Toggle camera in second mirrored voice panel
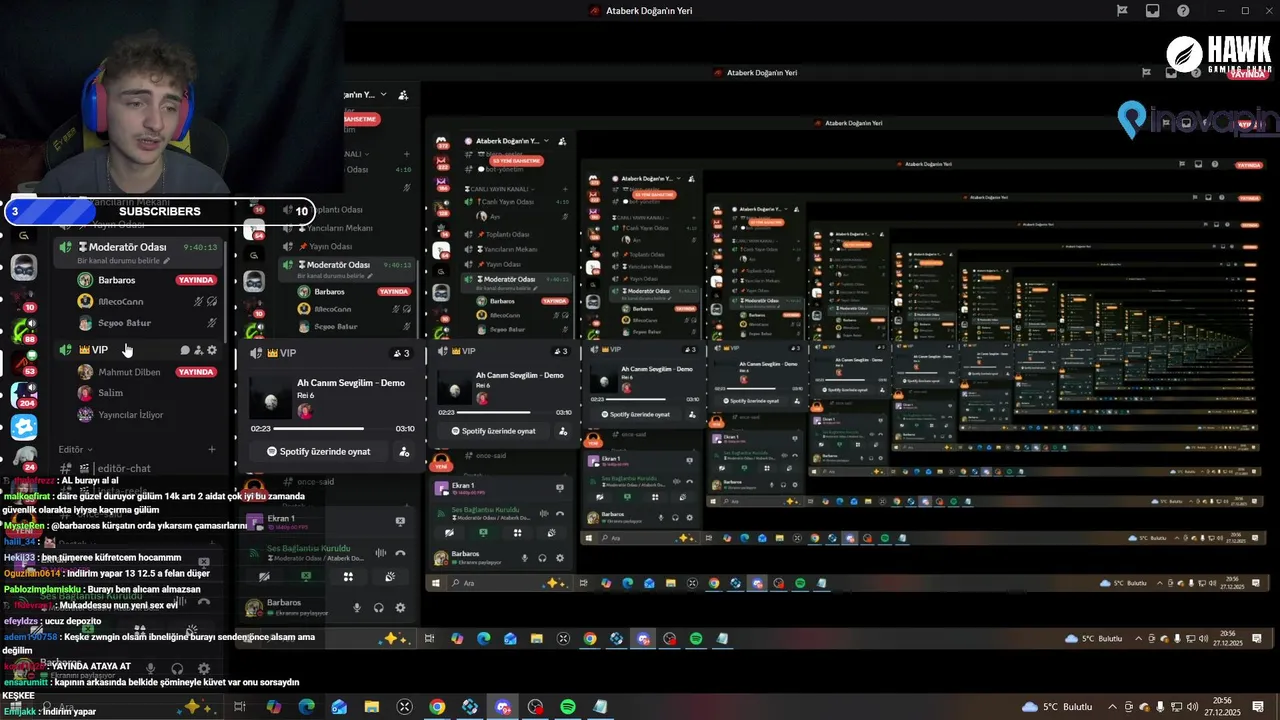1280x720 pixels. click(451, 533)
